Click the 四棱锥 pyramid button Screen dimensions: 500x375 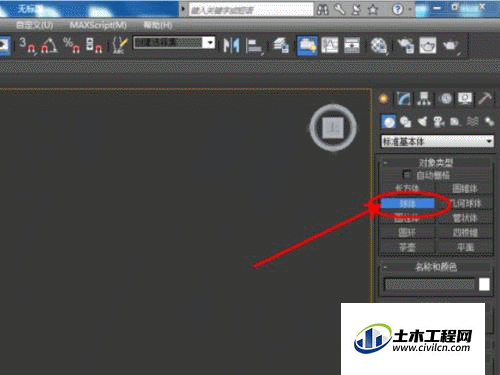[x=465, y=233]
